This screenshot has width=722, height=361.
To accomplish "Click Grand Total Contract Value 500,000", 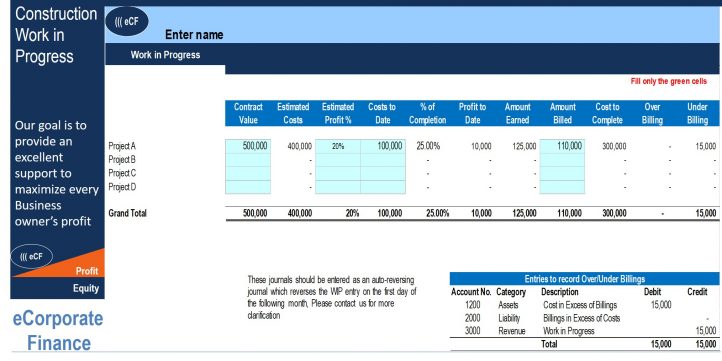I will click(x=255, y=213).
